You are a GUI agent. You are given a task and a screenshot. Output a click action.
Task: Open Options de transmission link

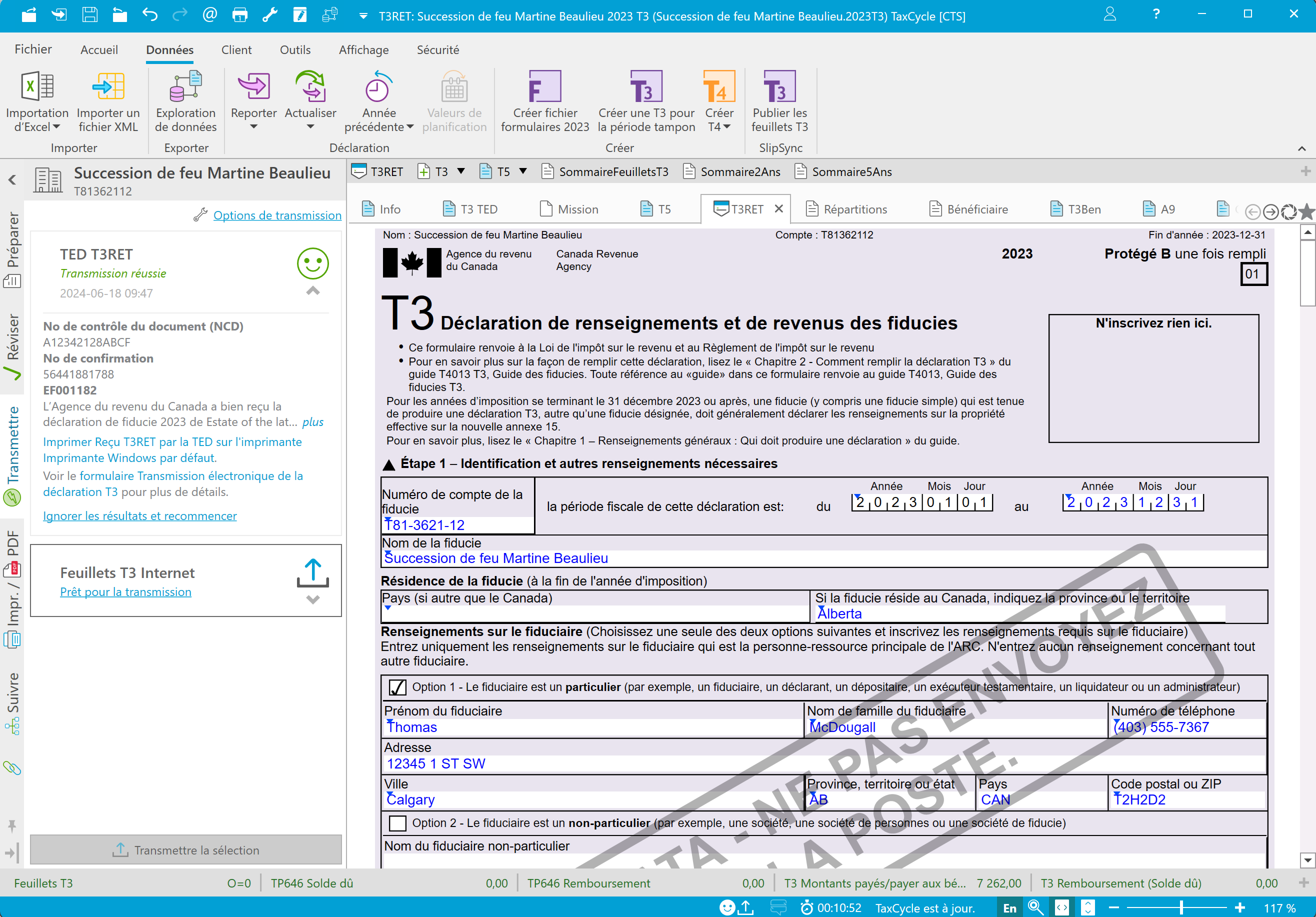coord(277,215)
